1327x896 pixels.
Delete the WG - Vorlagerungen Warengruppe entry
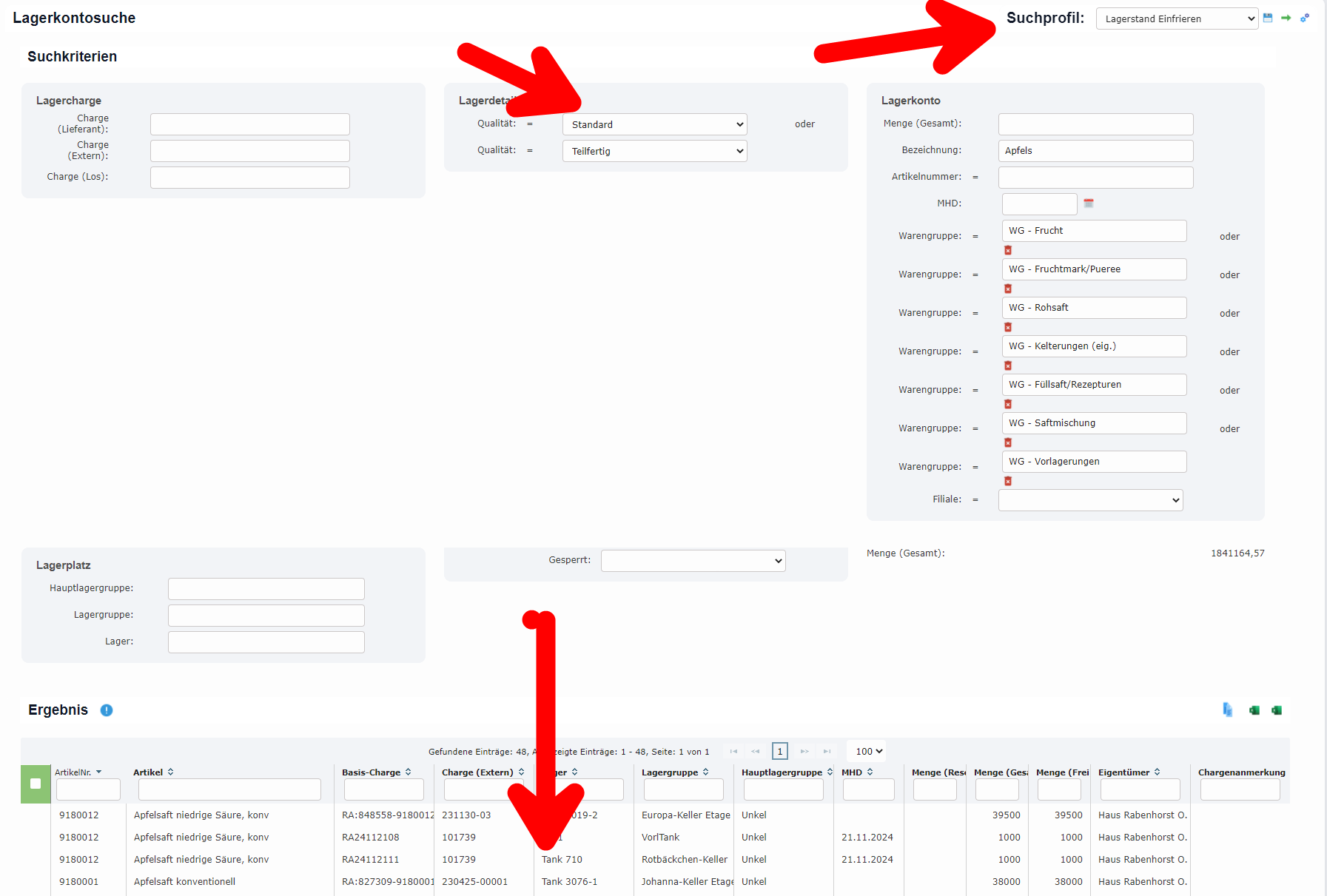1008,481
